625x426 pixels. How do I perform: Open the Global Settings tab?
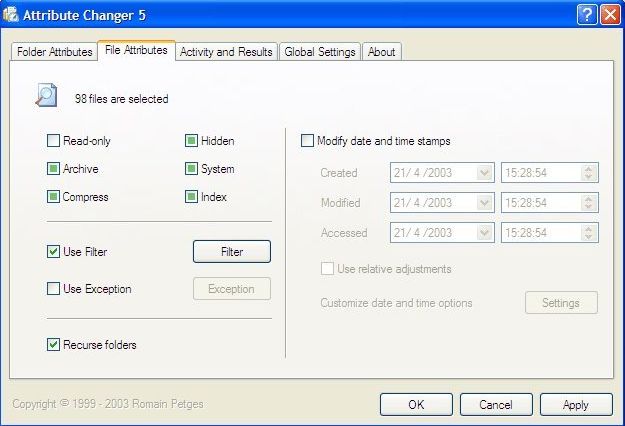pyautogui.click(x=320, y=52)
